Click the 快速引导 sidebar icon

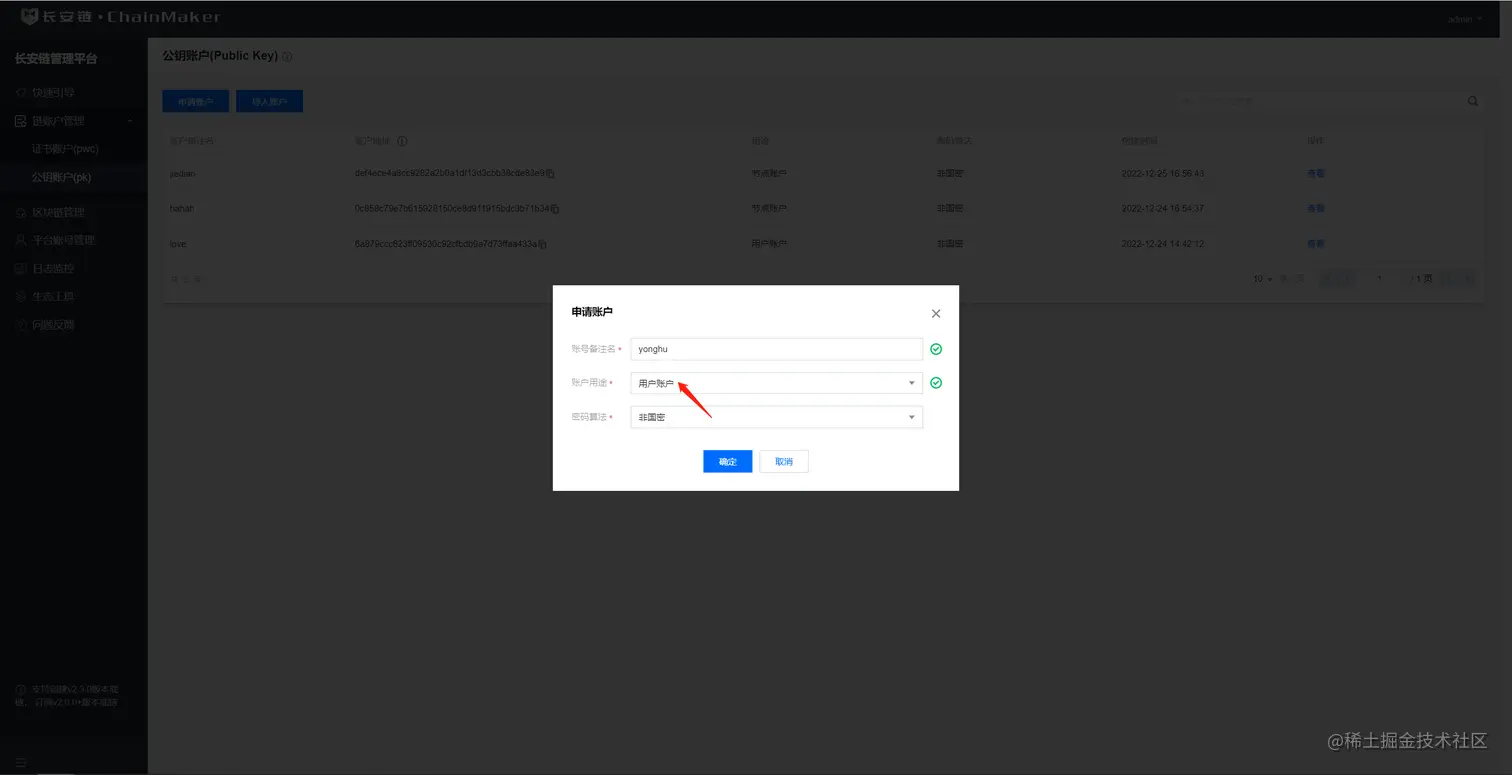coord(21,93)
